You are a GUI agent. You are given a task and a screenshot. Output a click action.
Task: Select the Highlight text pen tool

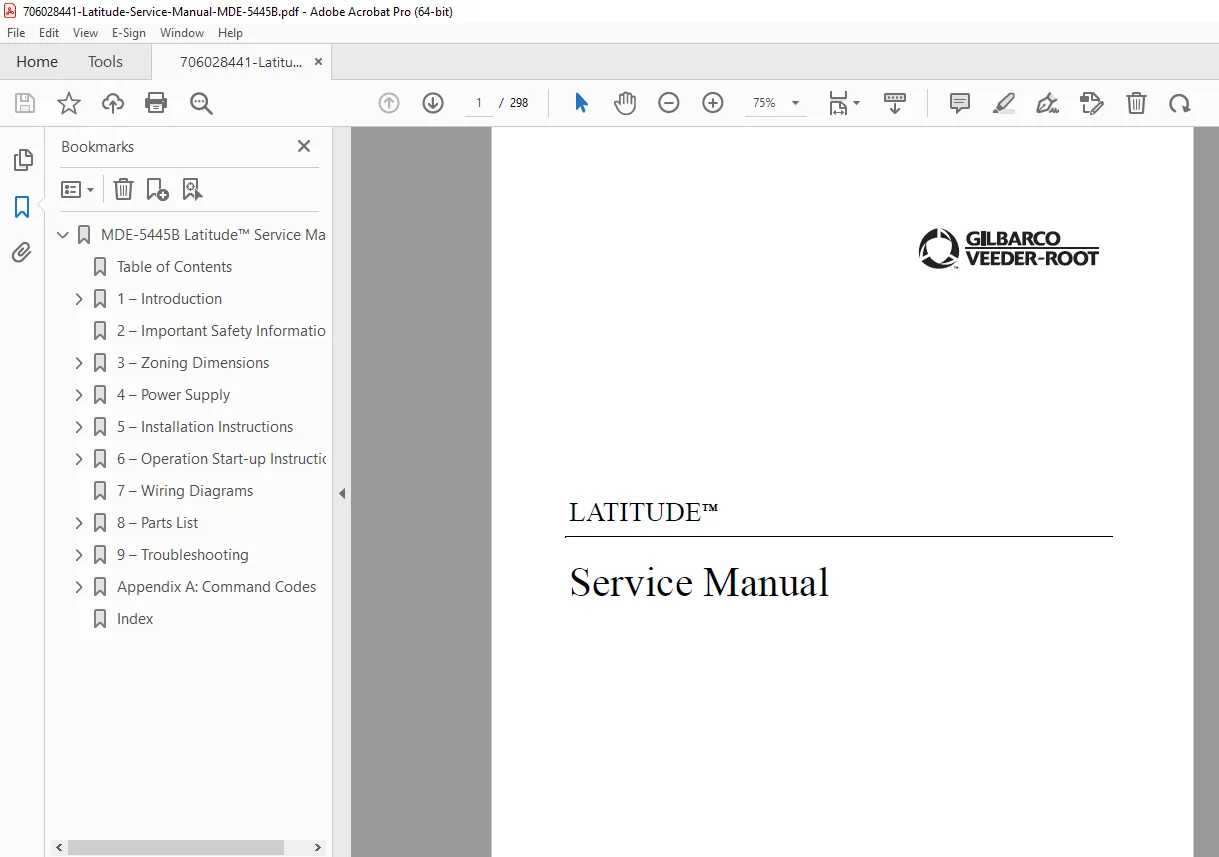[x=1004, y=103]
